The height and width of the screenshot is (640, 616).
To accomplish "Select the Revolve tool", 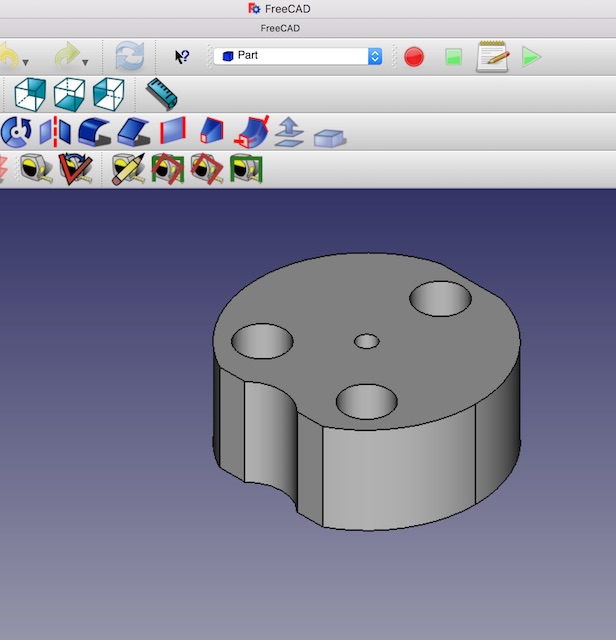I will pos(16,132).
